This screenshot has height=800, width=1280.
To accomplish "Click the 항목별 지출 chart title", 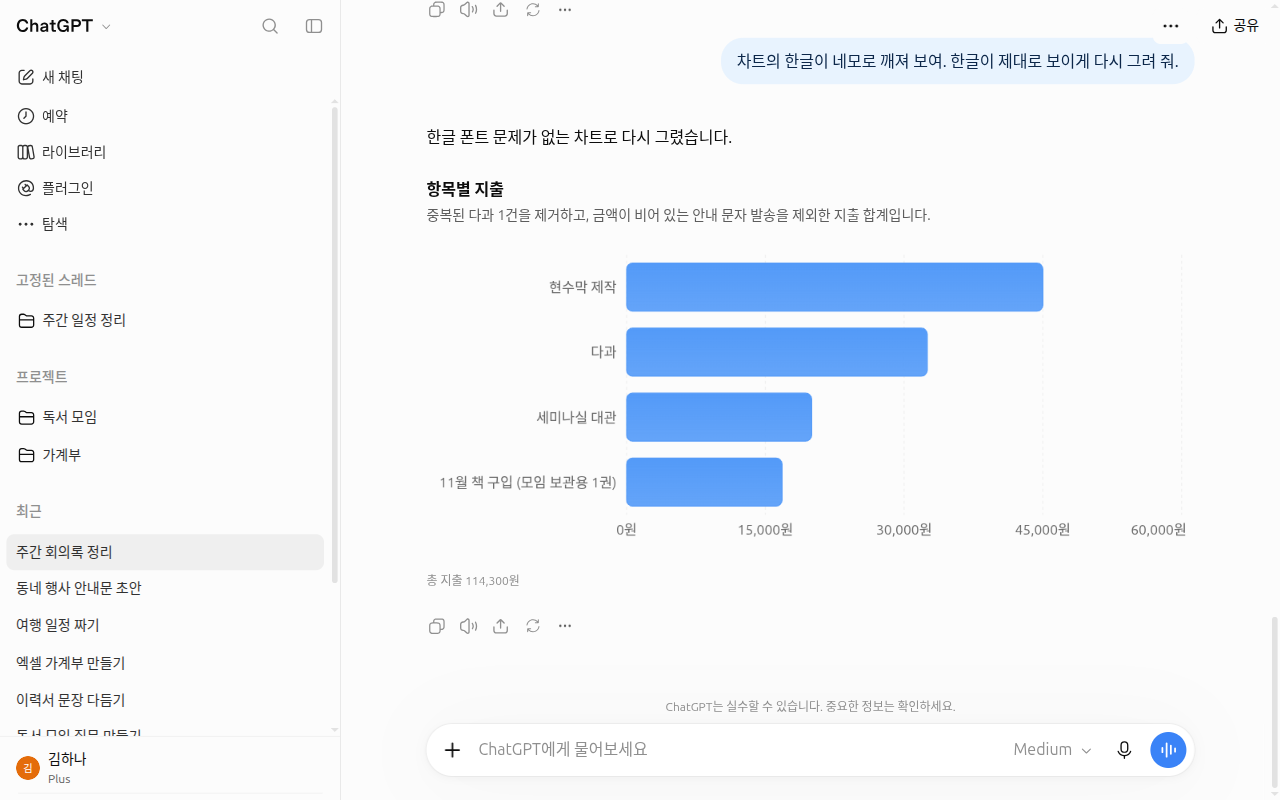I will 465,188.
